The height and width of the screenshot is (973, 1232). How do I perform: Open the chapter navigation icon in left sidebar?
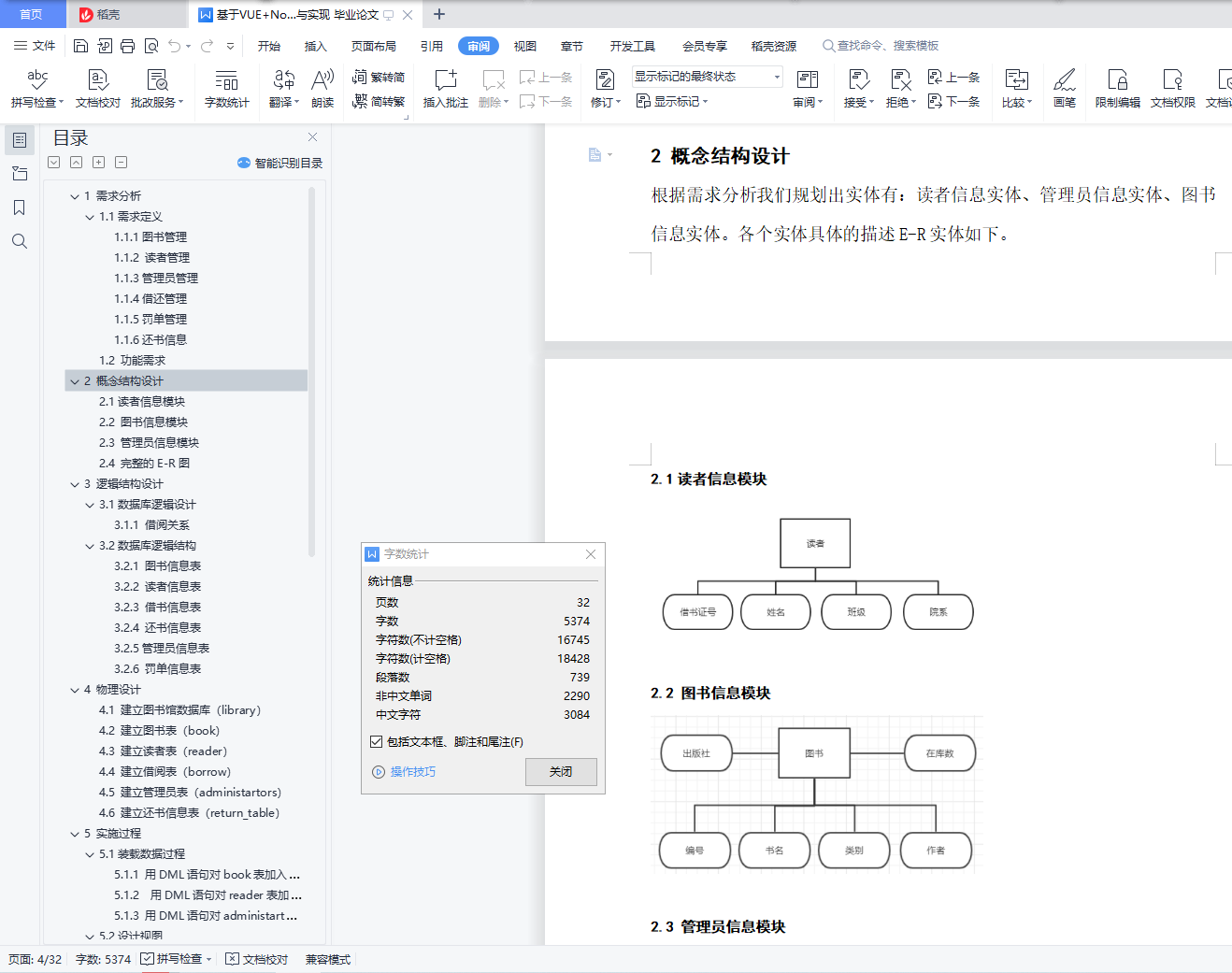point(19,174)
